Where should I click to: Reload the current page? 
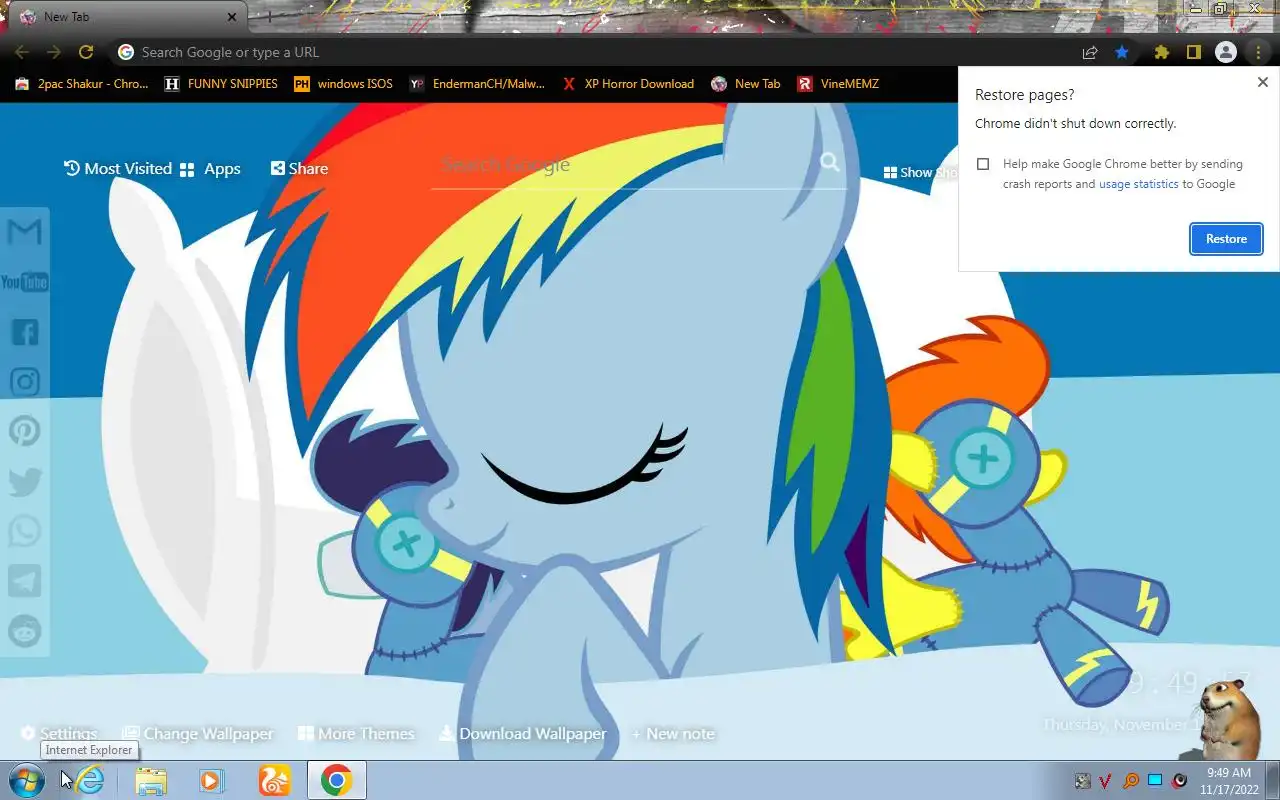[x=86, y=52]
